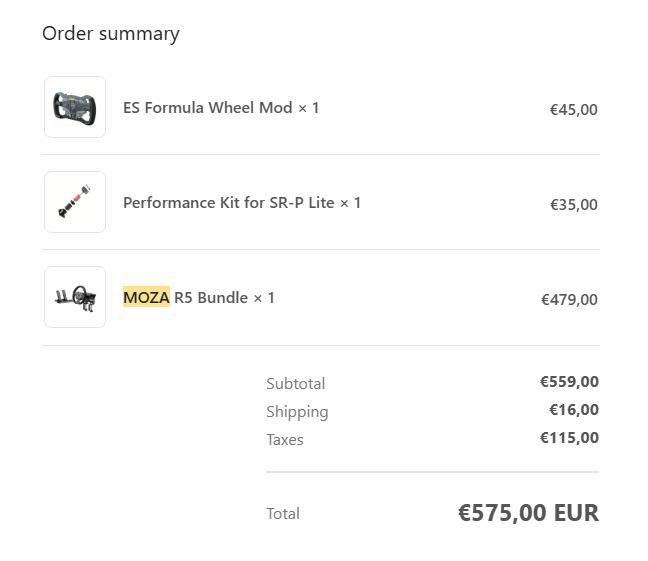The height and width of the screenshot is (561, 648).
Task: Click the Order summary heading
Action: click(x=111, y=33)
